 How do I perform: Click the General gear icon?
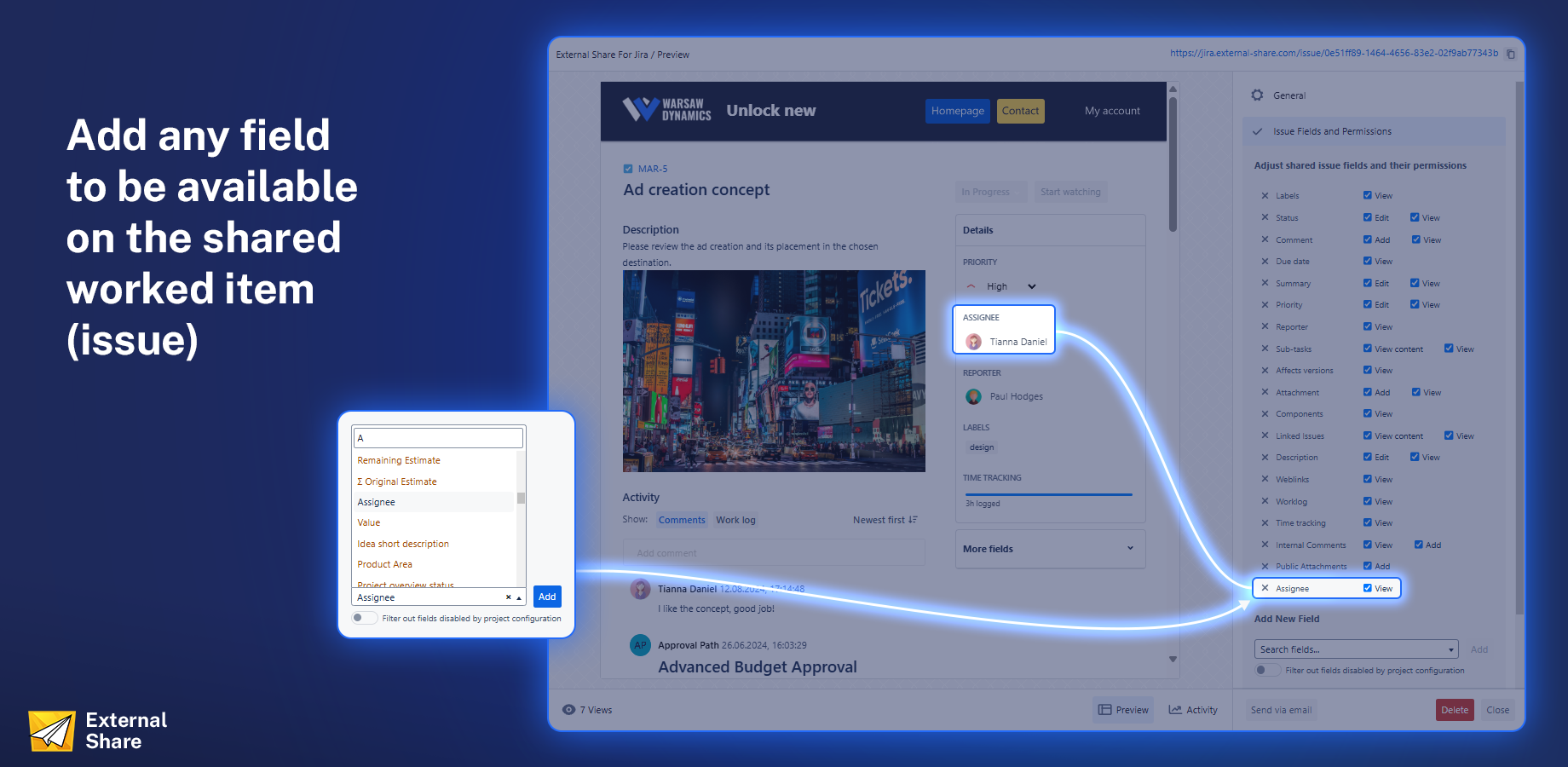coord(1257,95)
